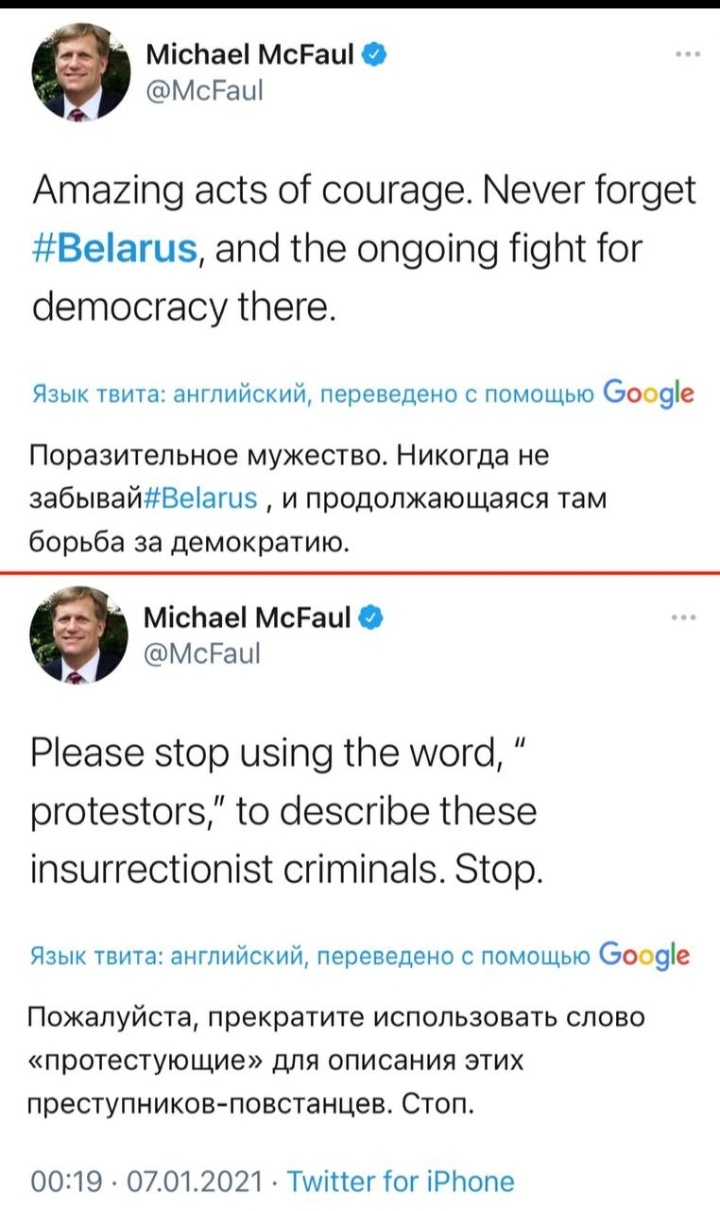Open the @McFaul handle in the top tweet
The width and height of the screenshot is (720, 1211).
pos(205,92)
